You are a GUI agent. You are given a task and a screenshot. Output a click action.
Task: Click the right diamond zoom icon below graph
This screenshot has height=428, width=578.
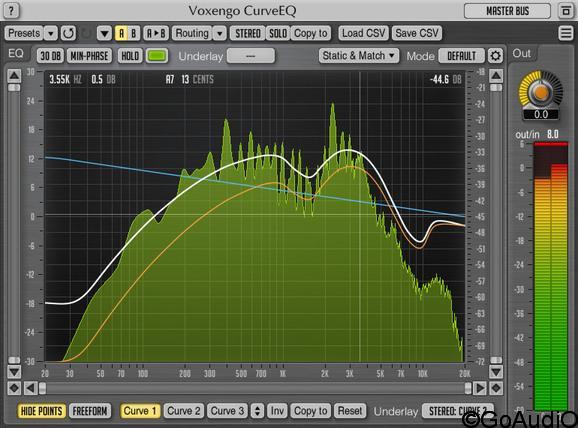tap(496, 388)
